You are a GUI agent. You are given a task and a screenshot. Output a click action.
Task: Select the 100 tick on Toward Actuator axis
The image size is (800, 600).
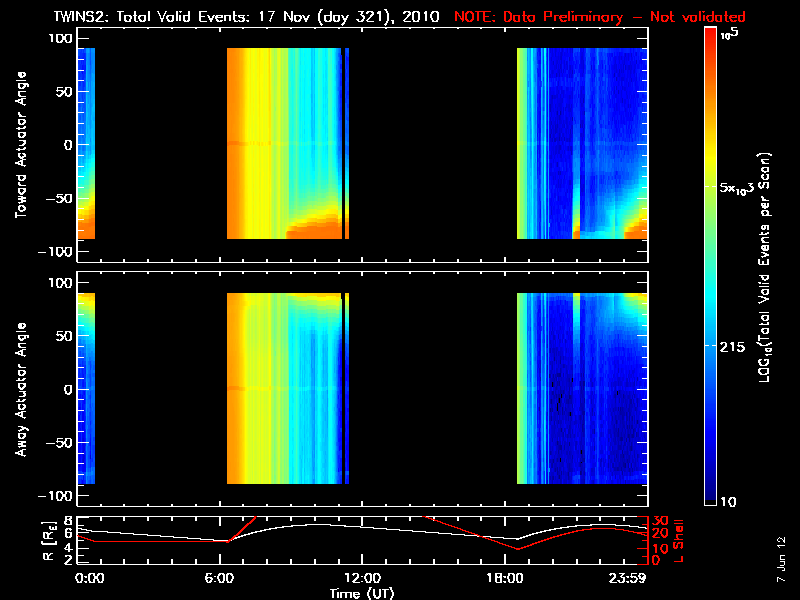(x=60, y=38)
